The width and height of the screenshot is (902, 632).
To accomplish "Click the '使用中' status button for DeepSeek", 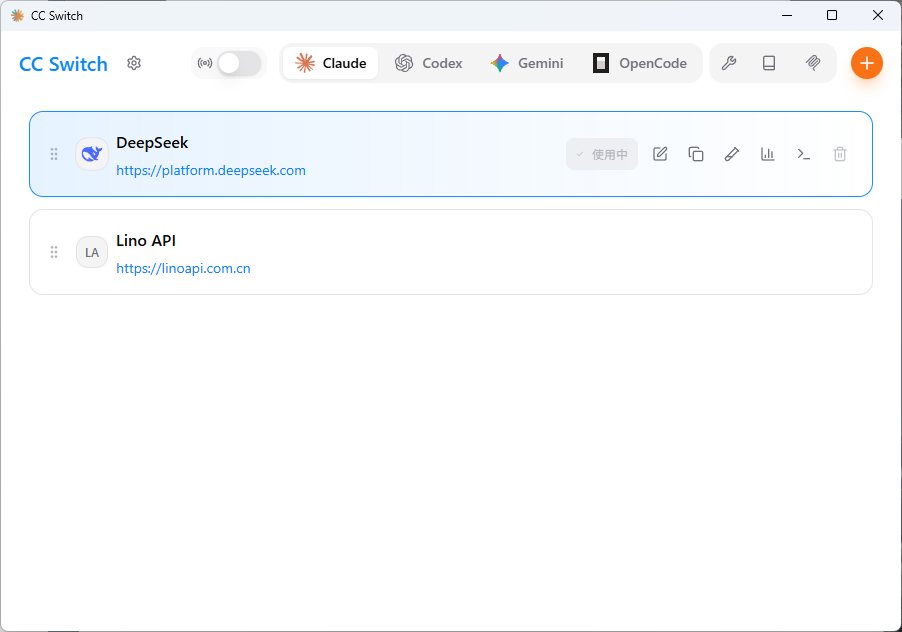I will click(x=602, y=154).
